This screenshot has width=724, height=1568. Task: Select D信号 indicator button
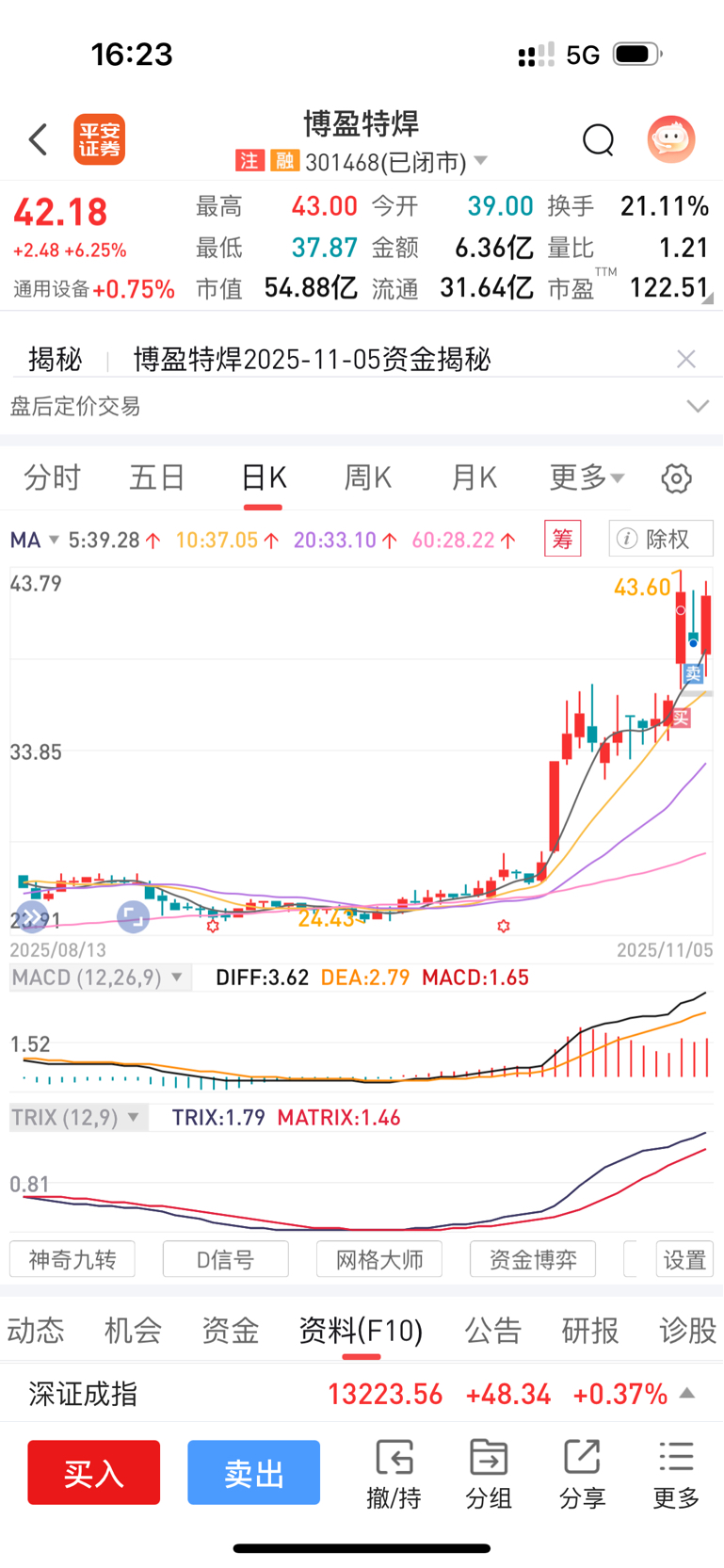(226, 1259)
